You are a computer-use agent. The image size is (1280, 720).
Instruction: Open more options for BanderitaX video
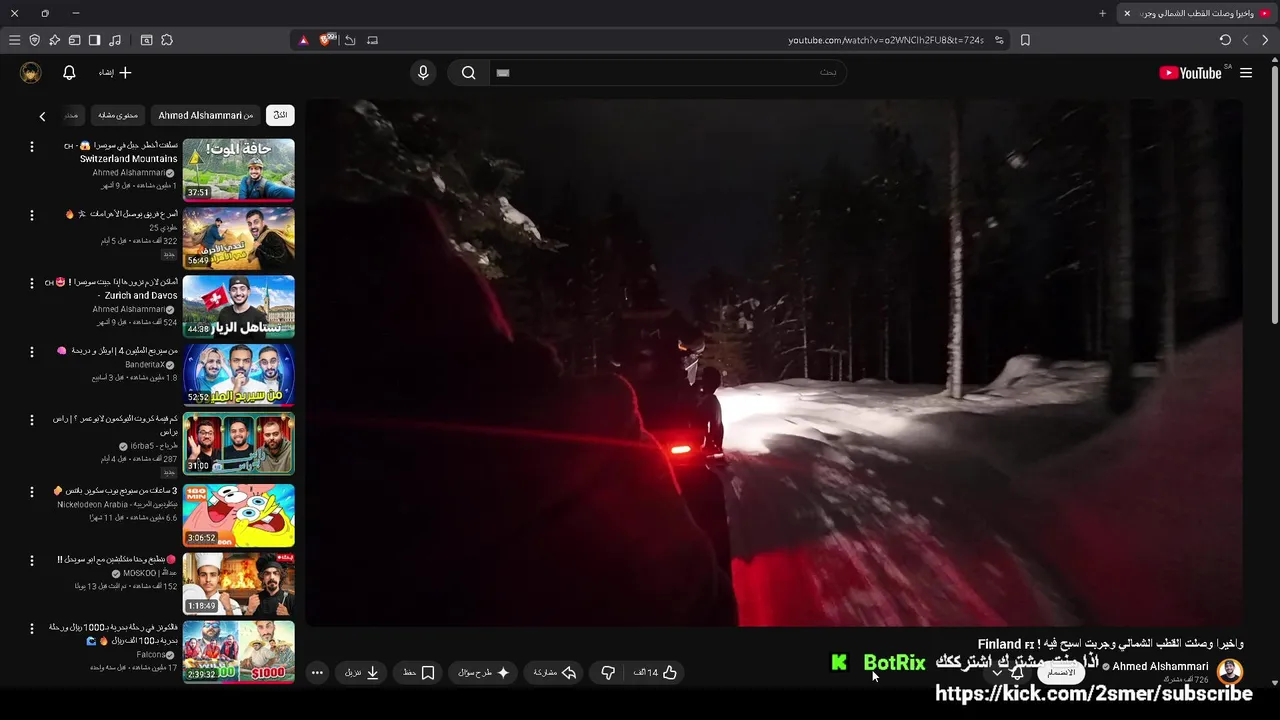(x=31, y=352)
